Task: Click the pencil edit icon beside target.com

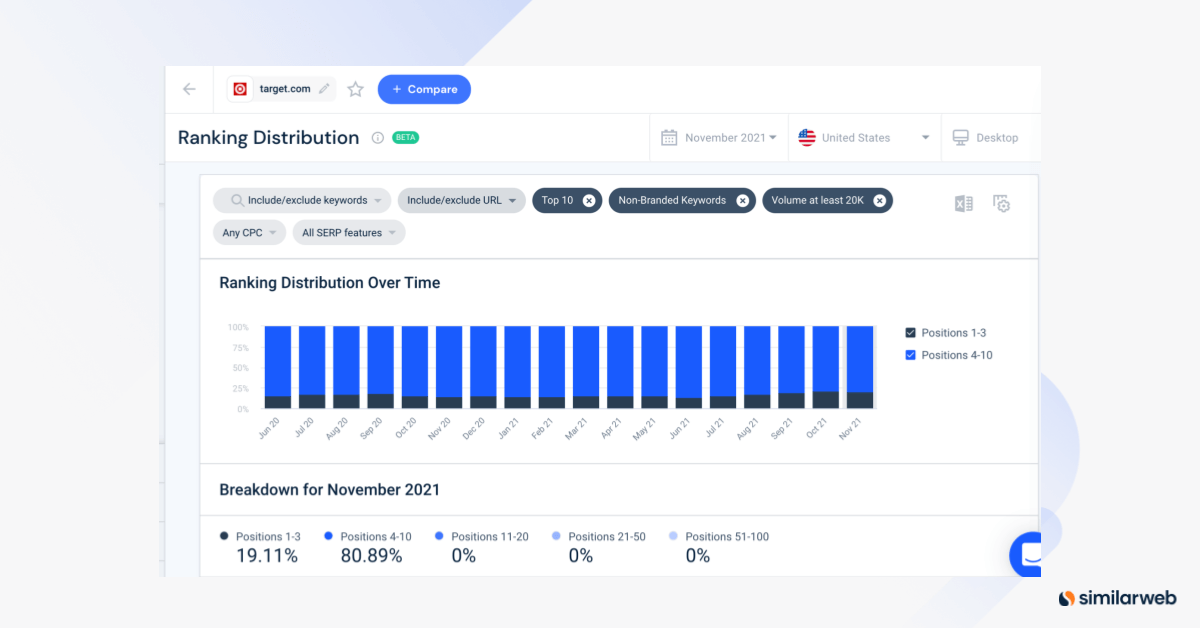Action: [x=324, y=89]
